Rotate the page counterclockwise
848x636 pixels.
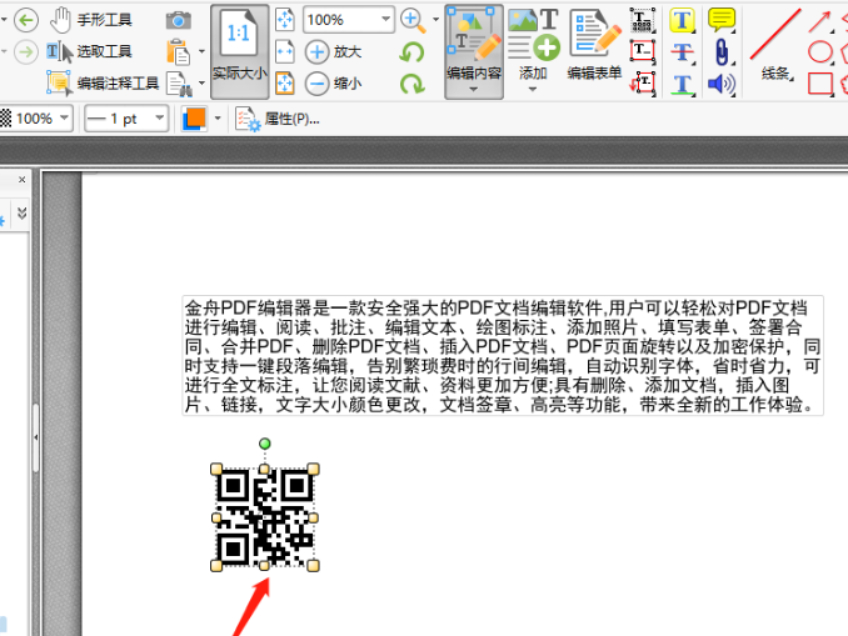pyautogui.click(x=412, y=52)
